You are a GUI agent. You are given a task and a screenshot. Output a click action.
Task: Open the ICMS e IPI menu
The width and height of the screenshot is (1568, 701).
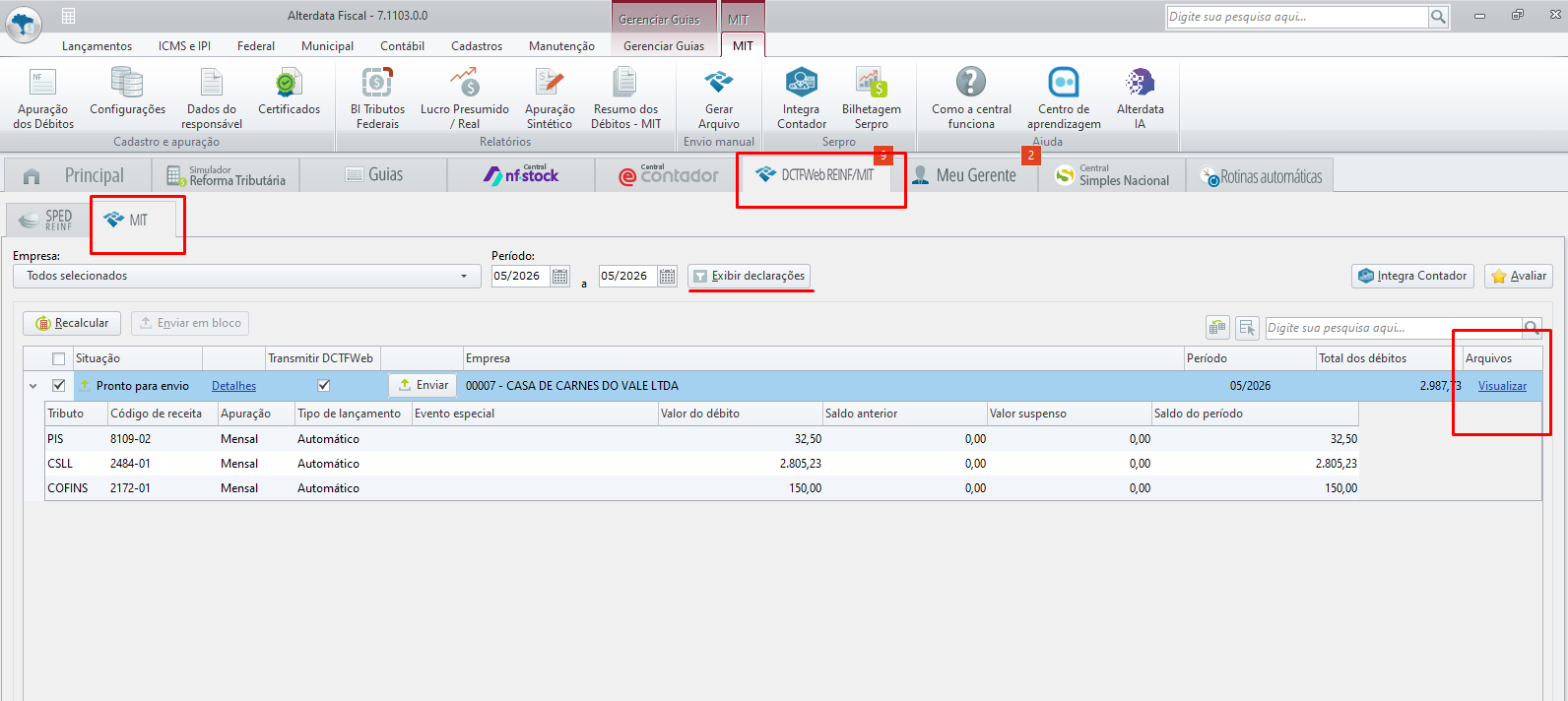coord(184,46)
